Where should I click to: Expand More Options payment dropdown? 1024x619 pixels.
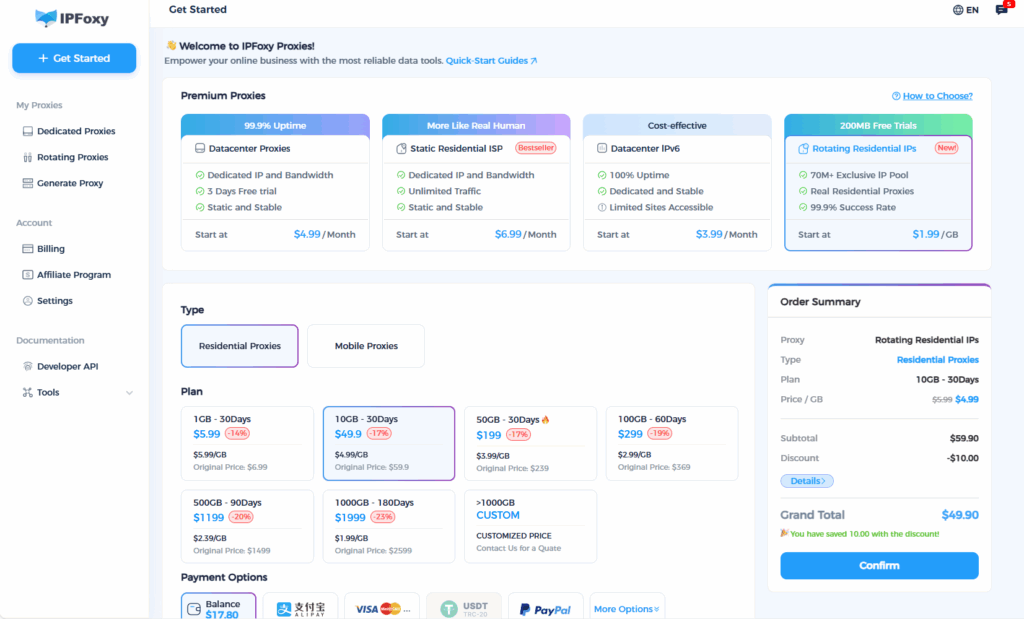tap(626, 609)
